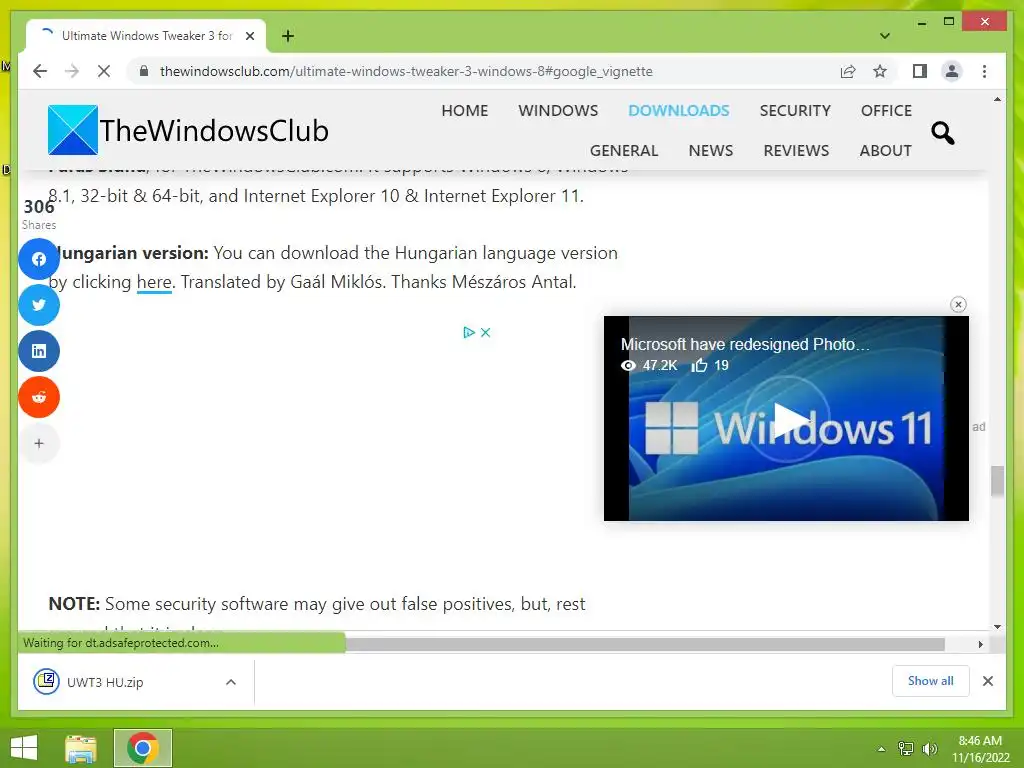Share this page using the share icon

pos(848,71)
